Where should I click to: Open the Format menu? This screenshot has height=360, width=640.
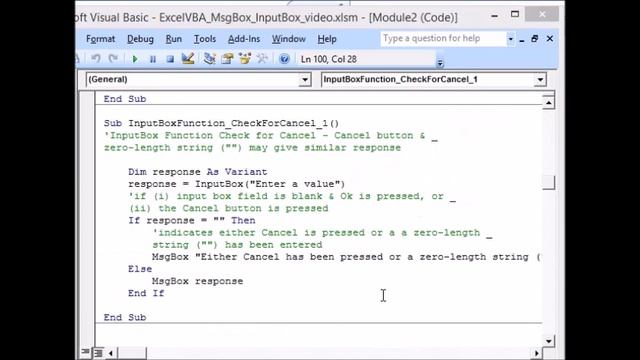pos(100,39)
